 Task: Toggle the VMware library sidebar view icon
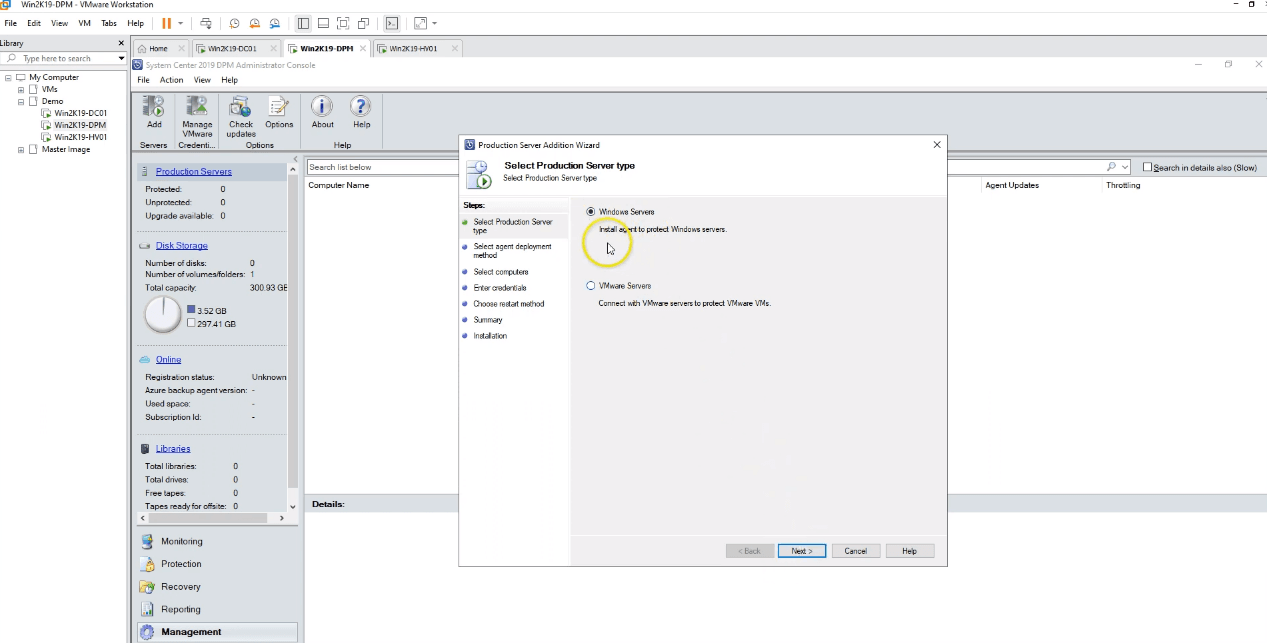303,23
